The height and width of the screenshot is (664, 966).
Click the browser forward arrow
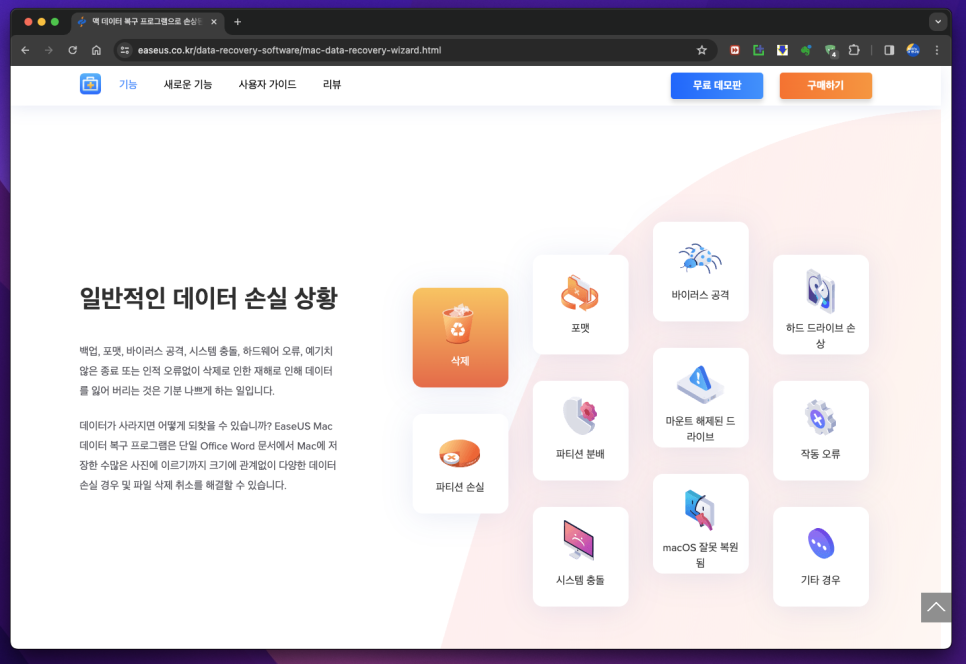click(x=49, y=51)
